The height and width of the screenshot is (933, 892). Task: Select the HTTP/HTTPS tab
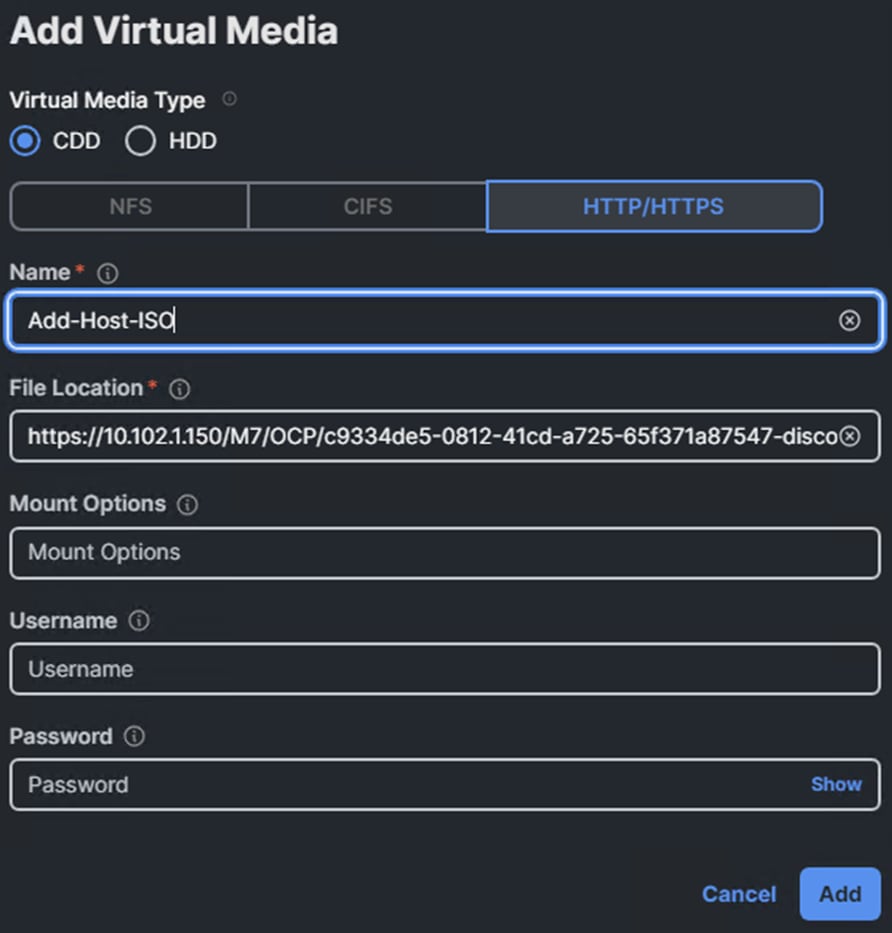point(654,206)
